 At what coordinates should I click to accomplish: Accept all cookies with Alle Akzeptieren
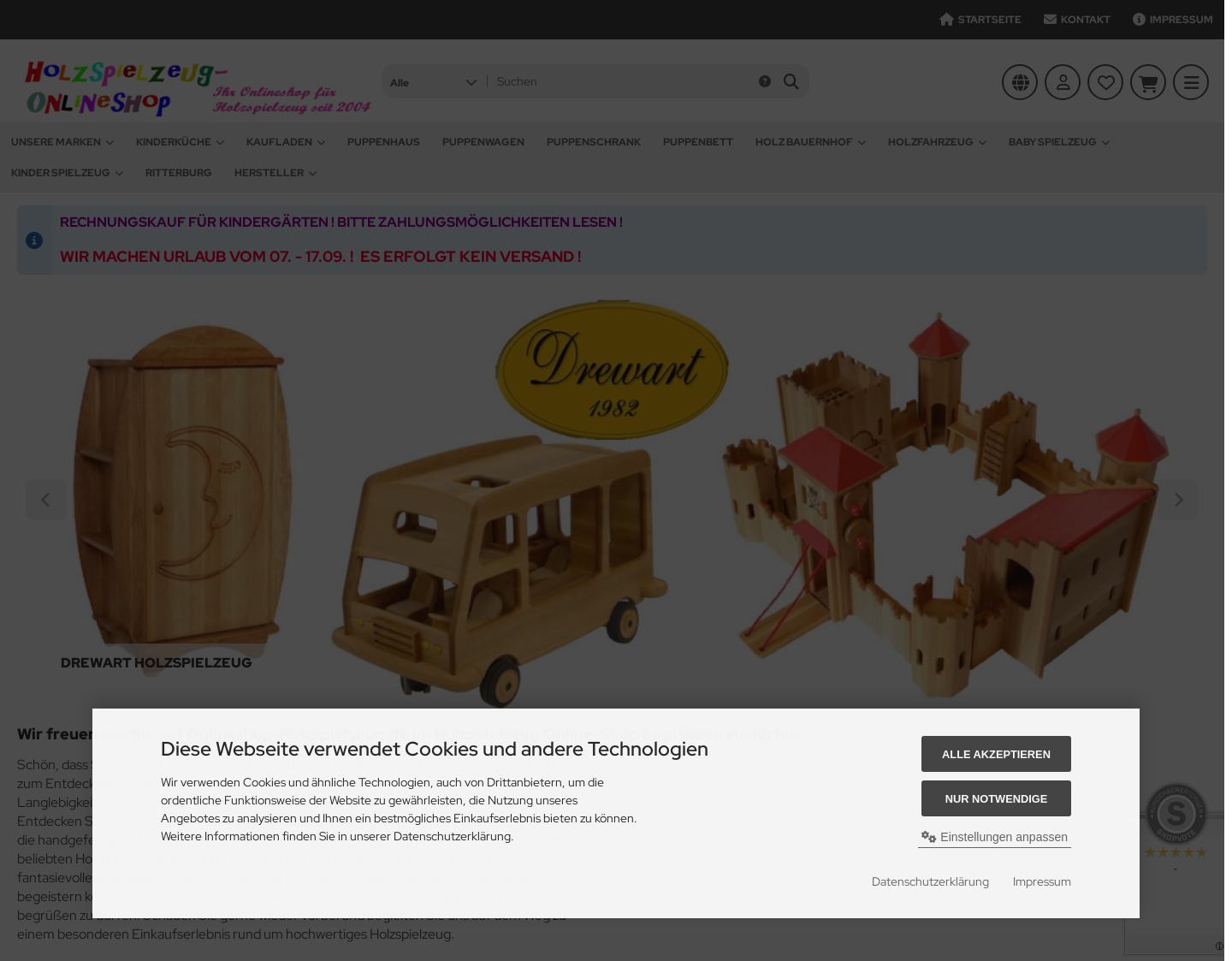996,754
